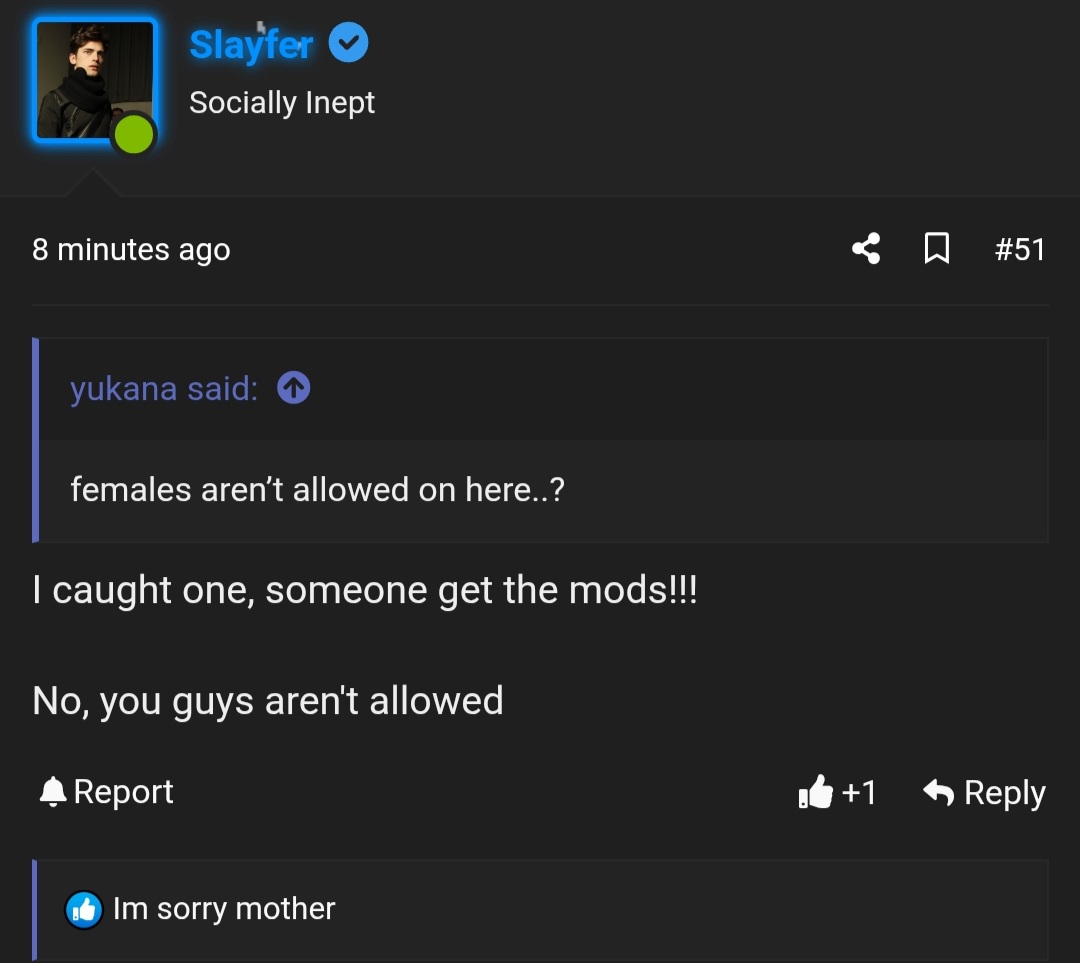Like the post with the thumbs-up icon

point(816,792)
